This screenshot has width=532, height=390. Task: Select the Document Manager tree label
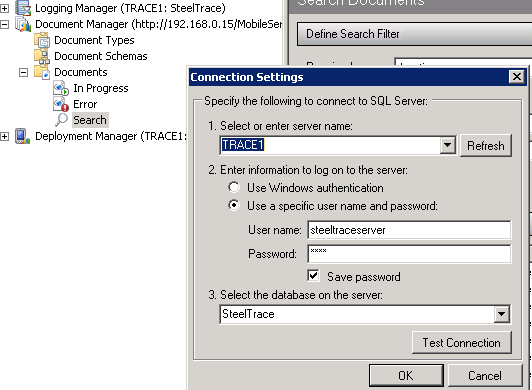158,24
